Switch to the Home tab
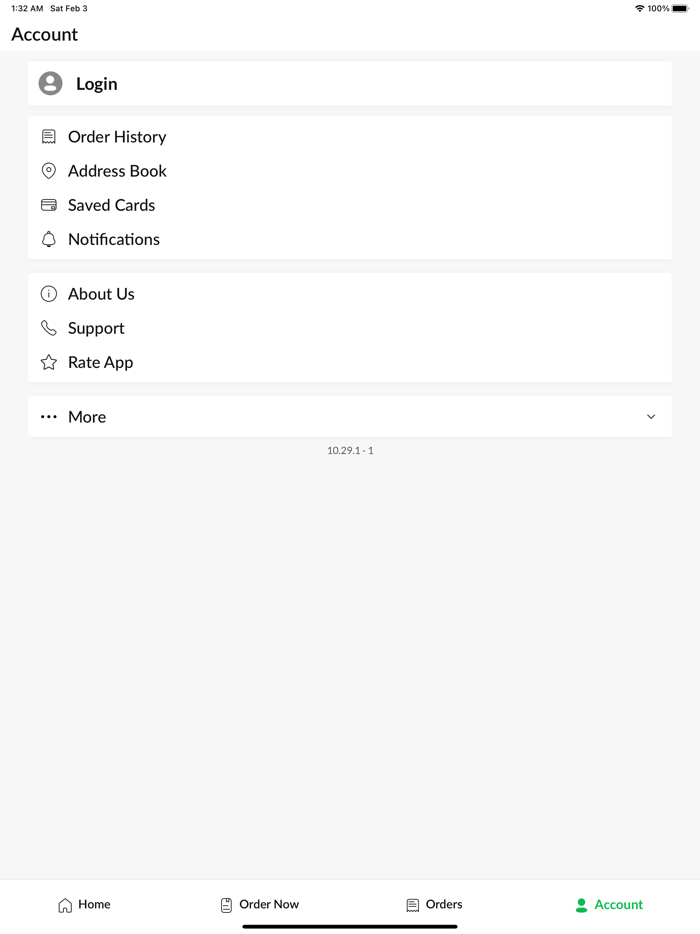This screenshot has height=934, width=700. pyautogui.click(x=84, y=905)
